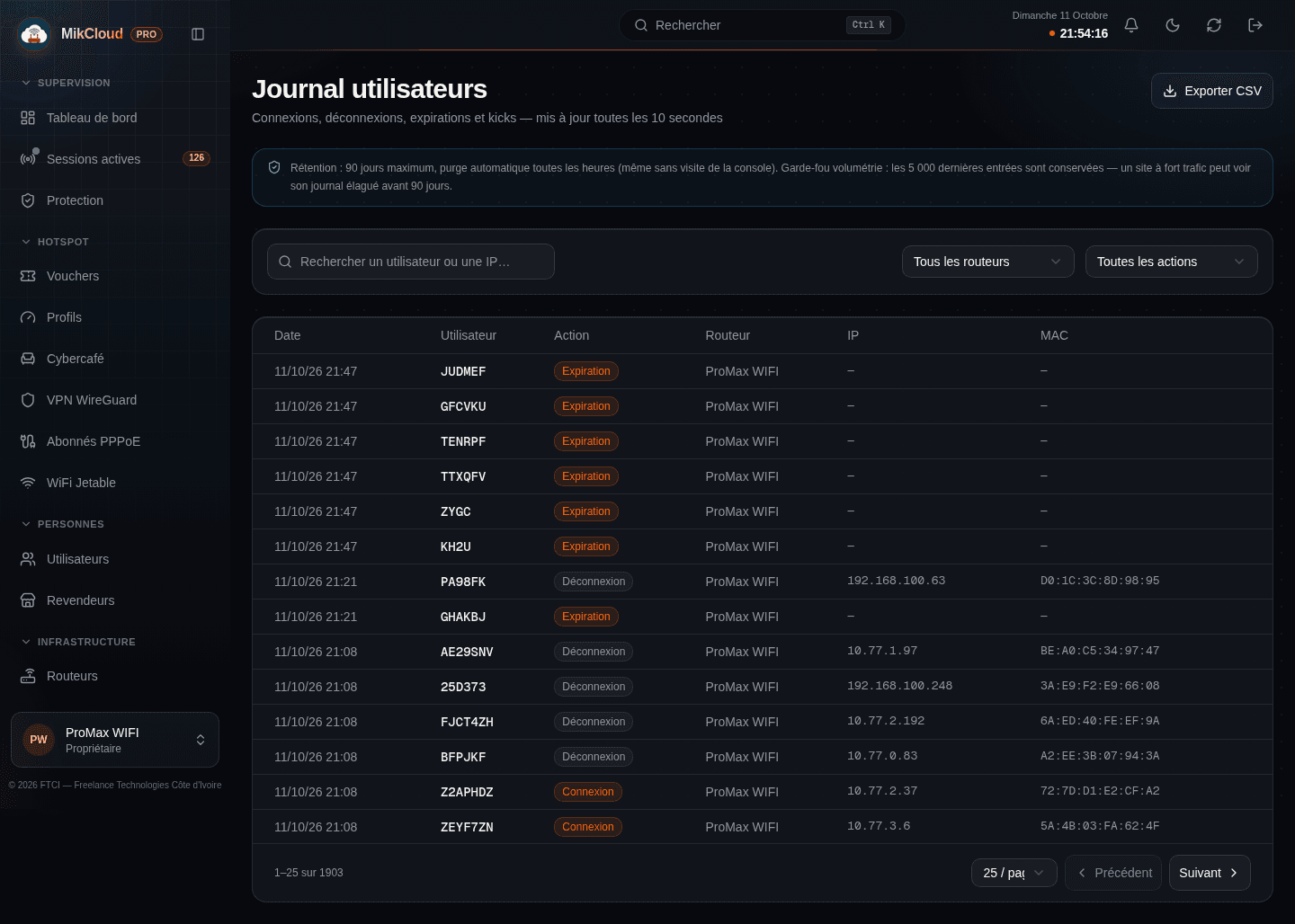Click MAC BE:A0:C5:34:97:47
This screenshot has height=924, width=1295.
click(x=1100, y=651)
